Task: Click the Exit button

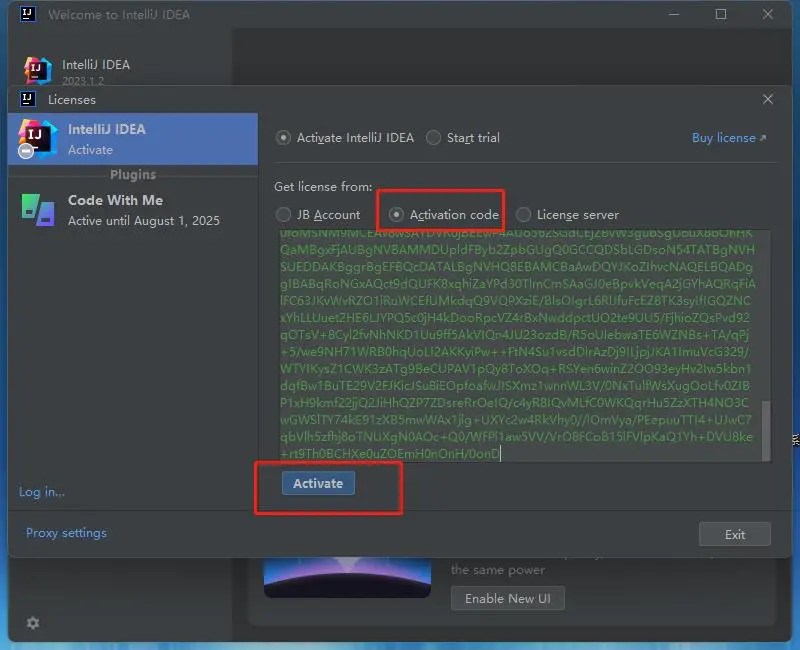Action: point(734,533)
